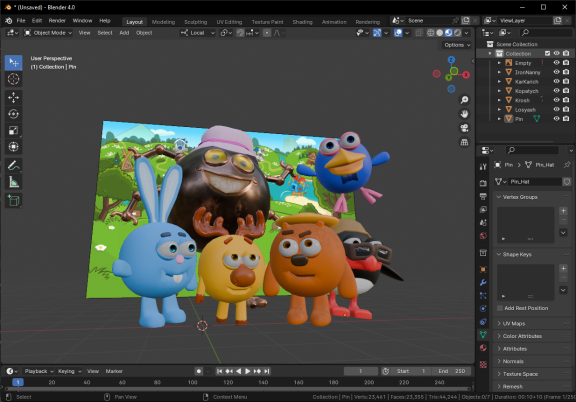This screenshot has height=402, width=576.
Task: Toggle camera view with the camera gizmo
Action: tap(465, 128)
